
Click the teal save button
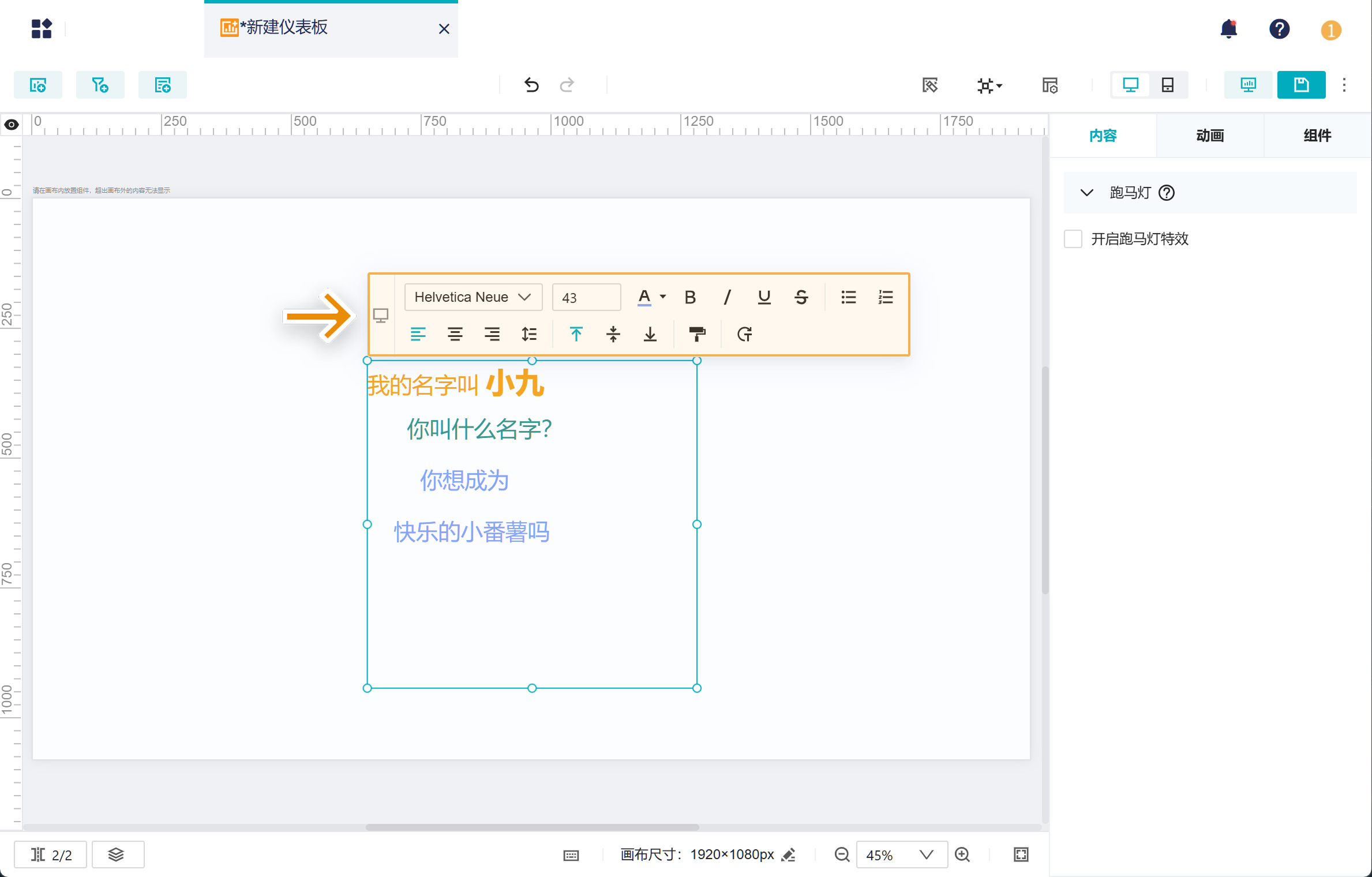pyautogui.click(x=1301, y=85)
